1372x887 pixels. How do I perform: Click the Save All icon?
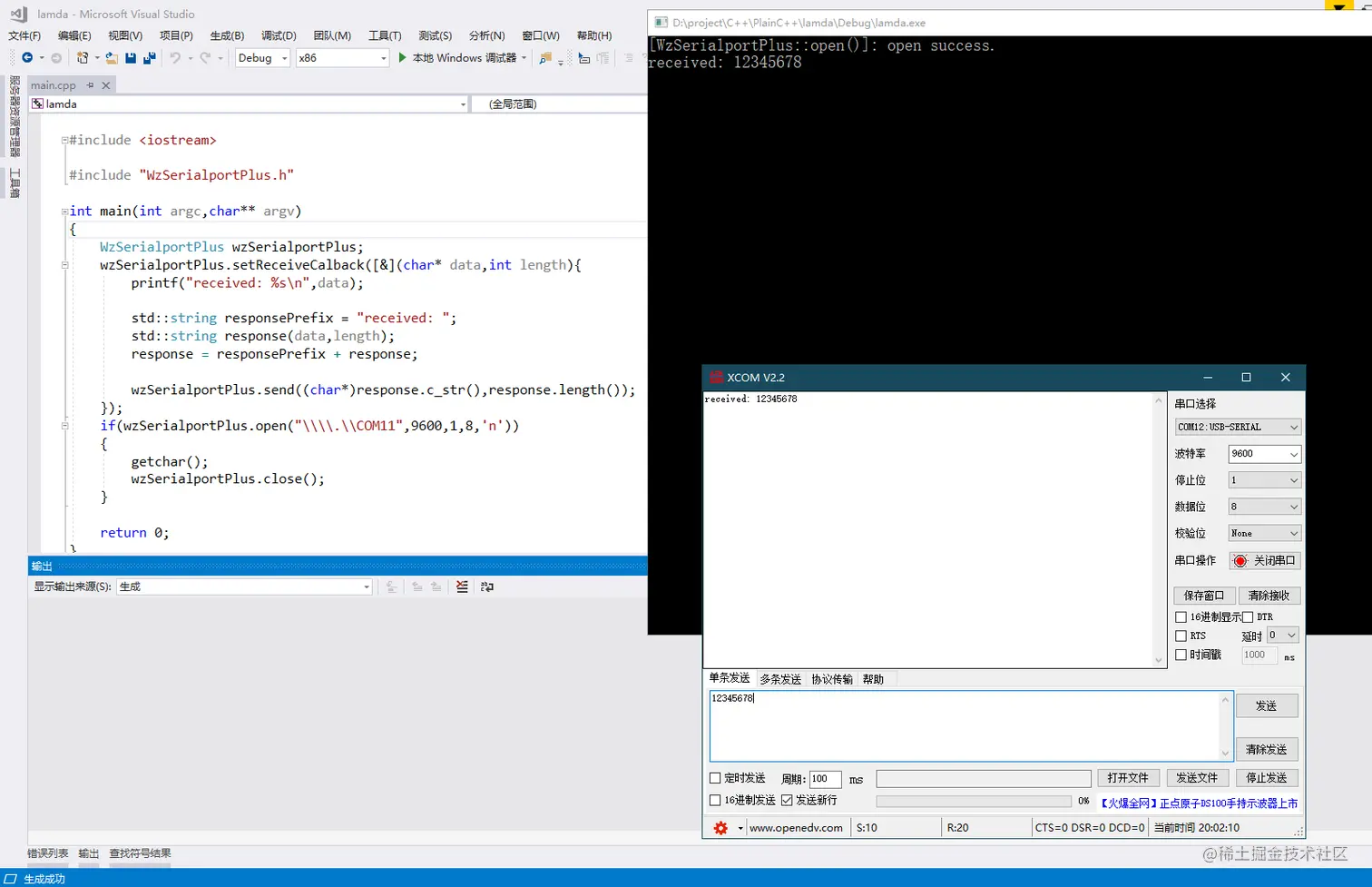pyautogui.click(x=150, y=58)
